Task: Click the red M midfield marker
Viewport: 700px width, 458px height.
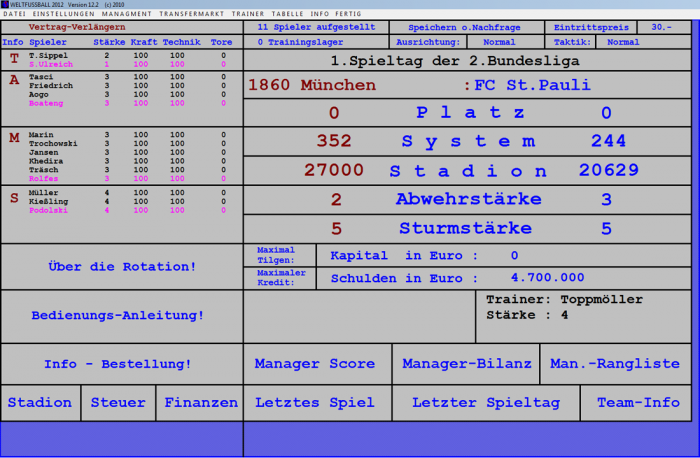Action: pos(14,138)
